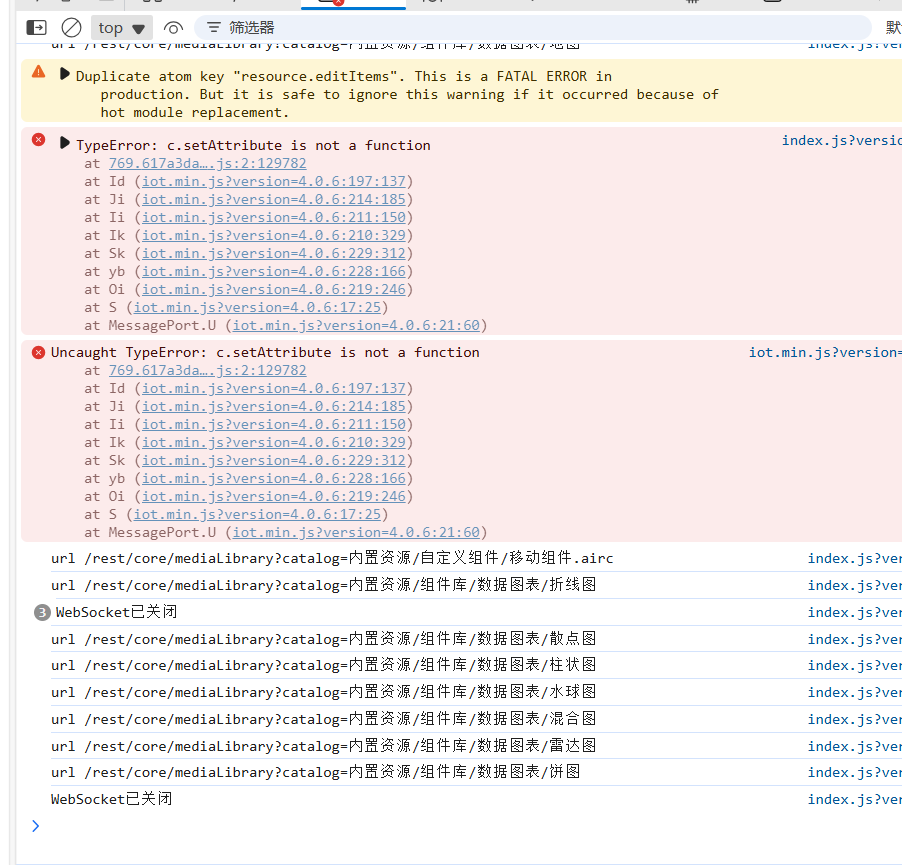Open iot.min.js 211:150 link in Uncaught stack
Viewport: 902px width, 865px height.
274,424
